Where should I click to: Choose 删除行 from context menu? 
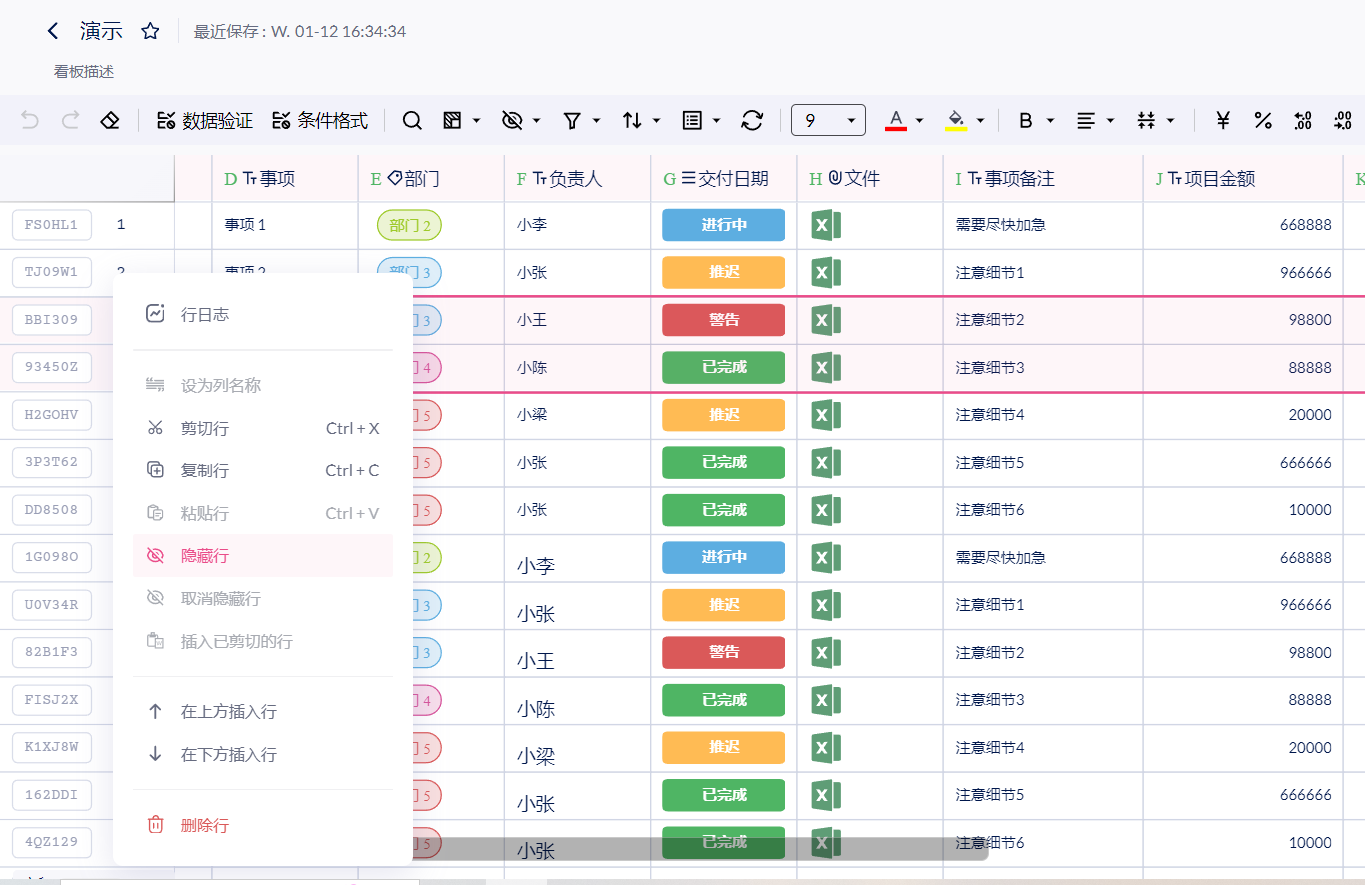(263, 825)
